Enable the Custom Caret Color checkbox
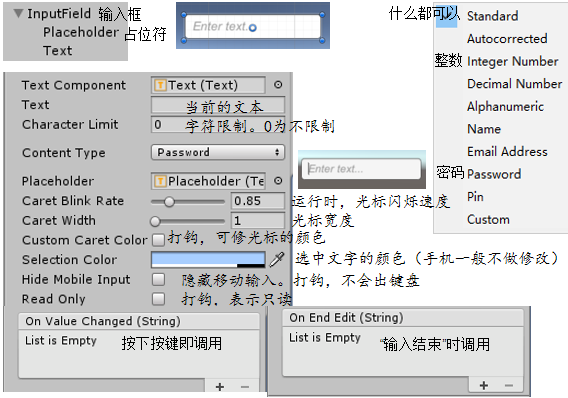This screenshot has width=568, height=398. 158,240
